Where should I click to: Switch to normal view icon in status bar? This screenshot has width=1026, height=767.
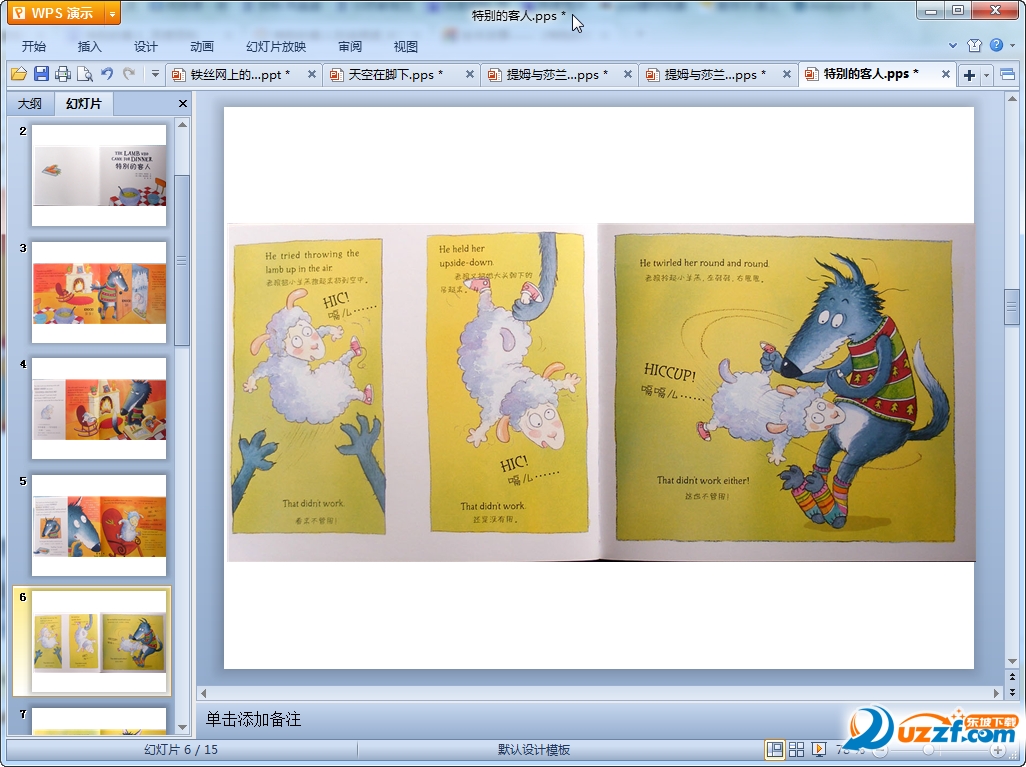tap(774, 749)
